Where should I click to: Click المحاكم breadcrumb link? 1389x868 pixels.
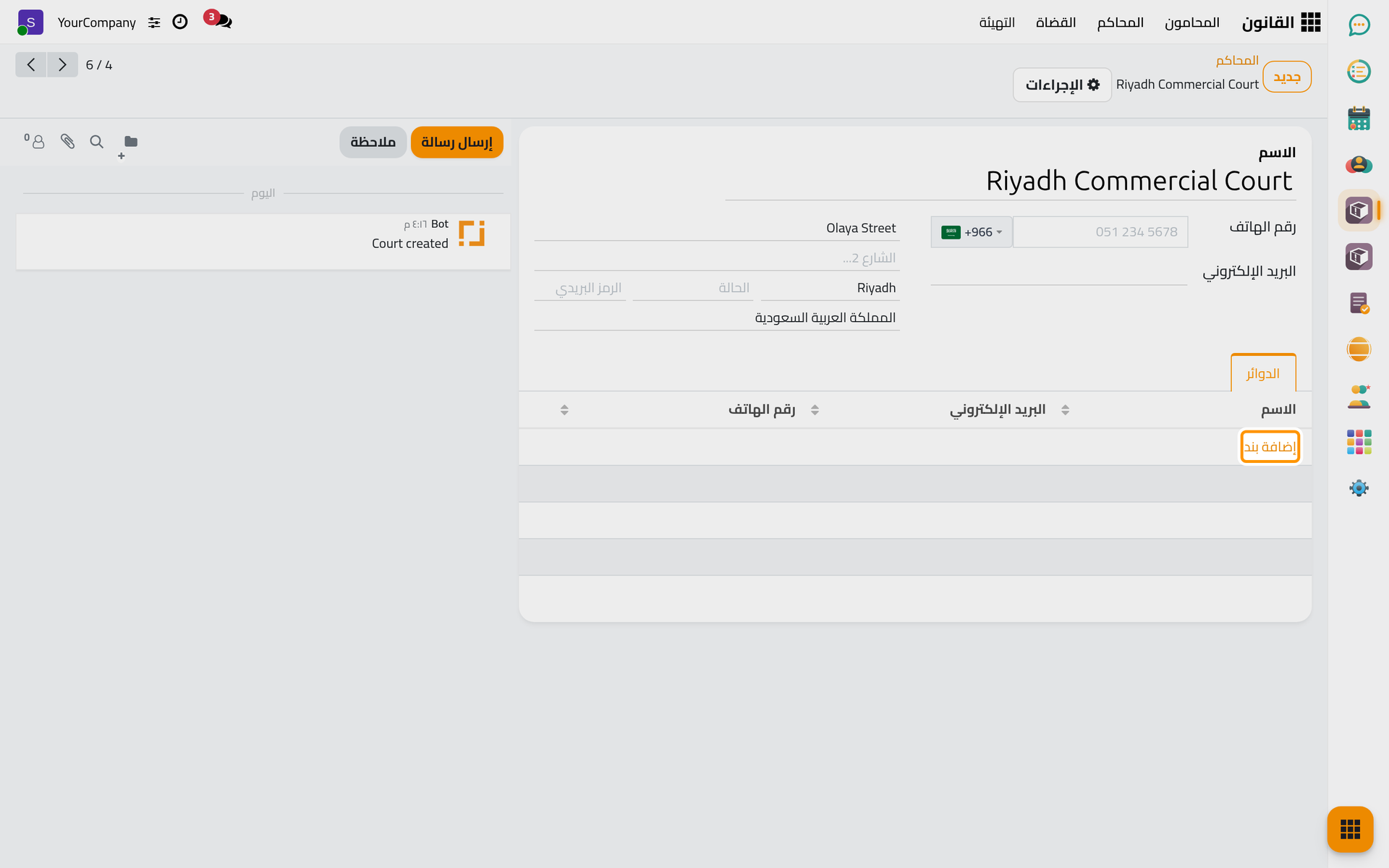1237,60
